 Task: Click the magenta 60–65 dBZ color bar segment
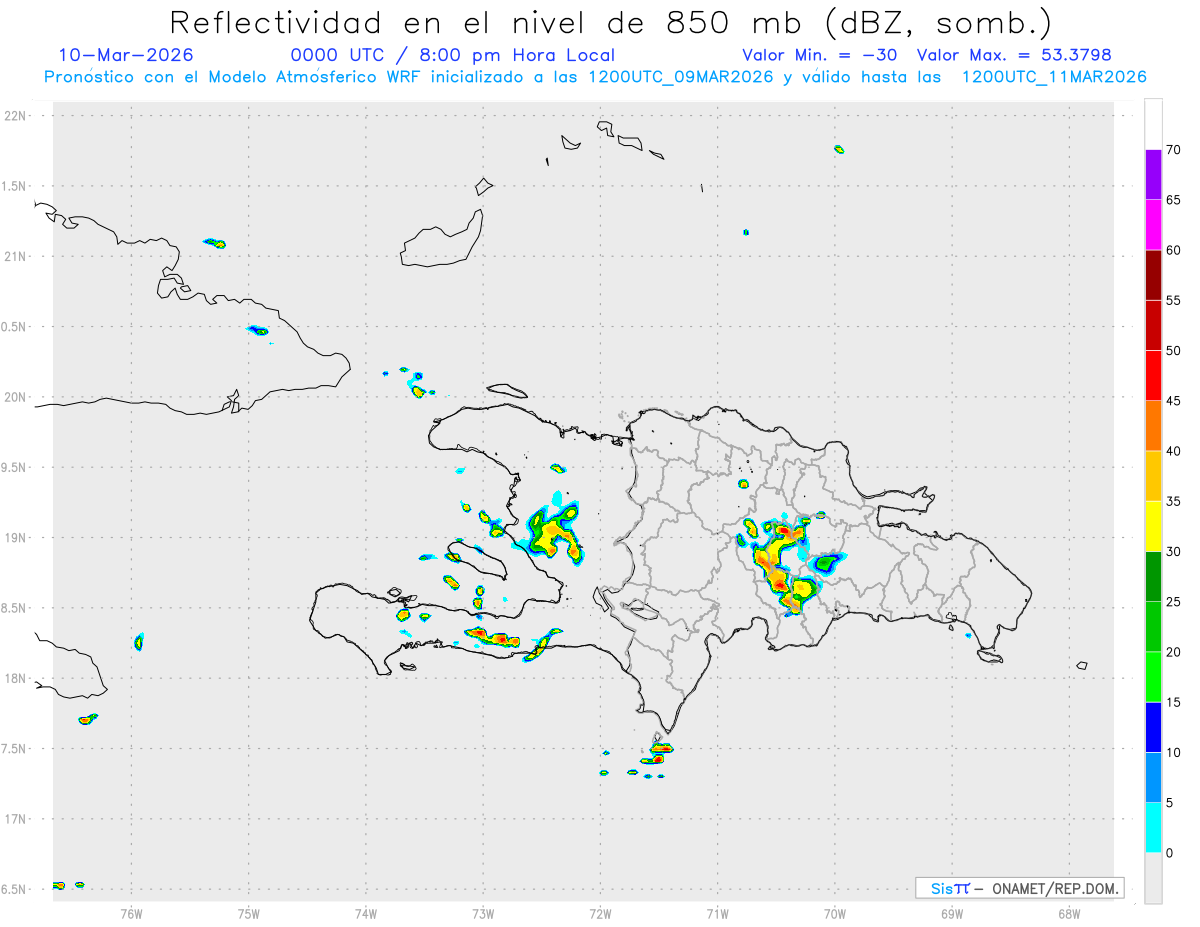1153,225
